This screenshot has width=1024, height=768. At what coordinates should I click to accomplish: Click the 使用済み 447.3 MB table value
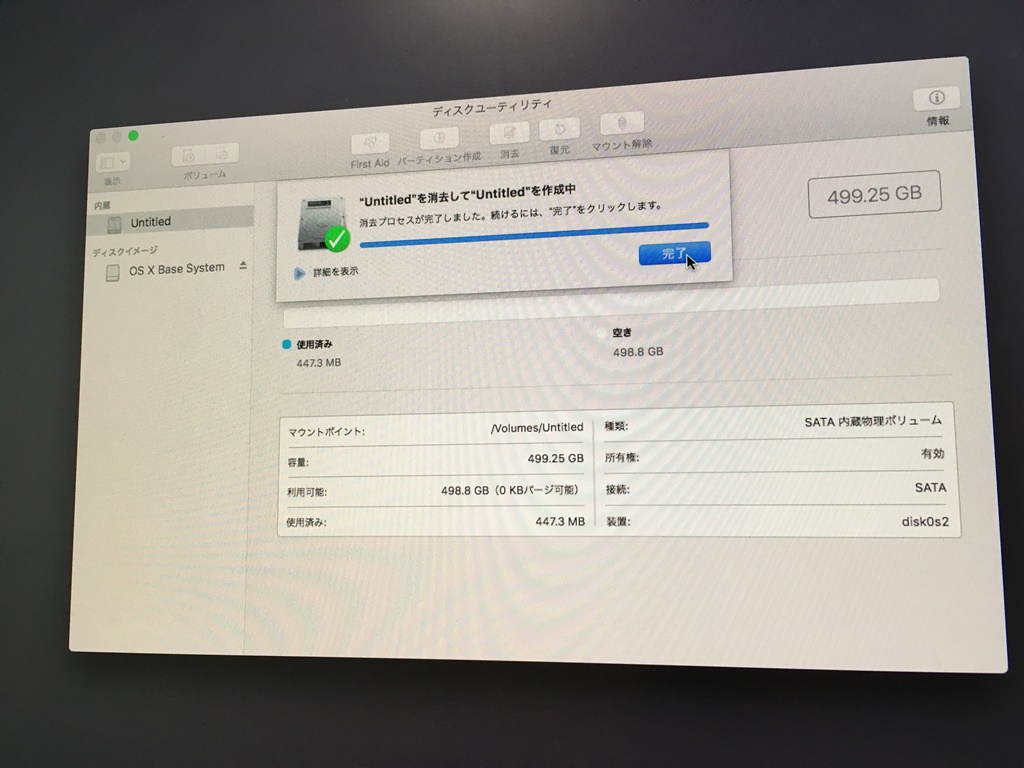click(x=560, y=521)
